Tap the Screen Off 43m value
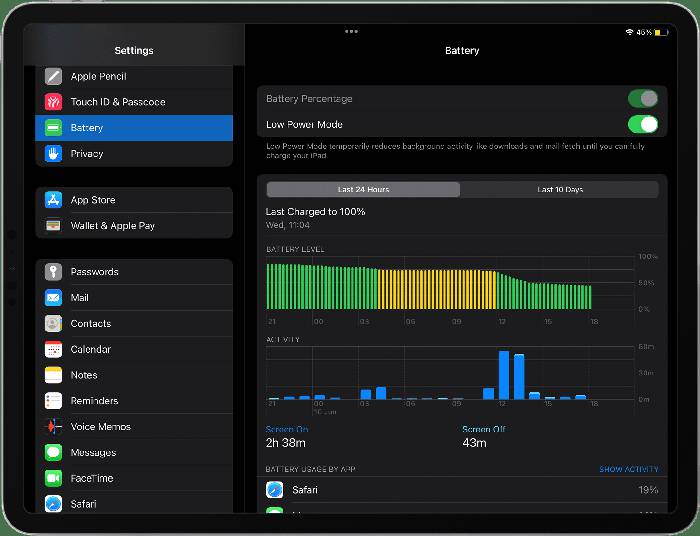700x536 pixels. [474, 443]
